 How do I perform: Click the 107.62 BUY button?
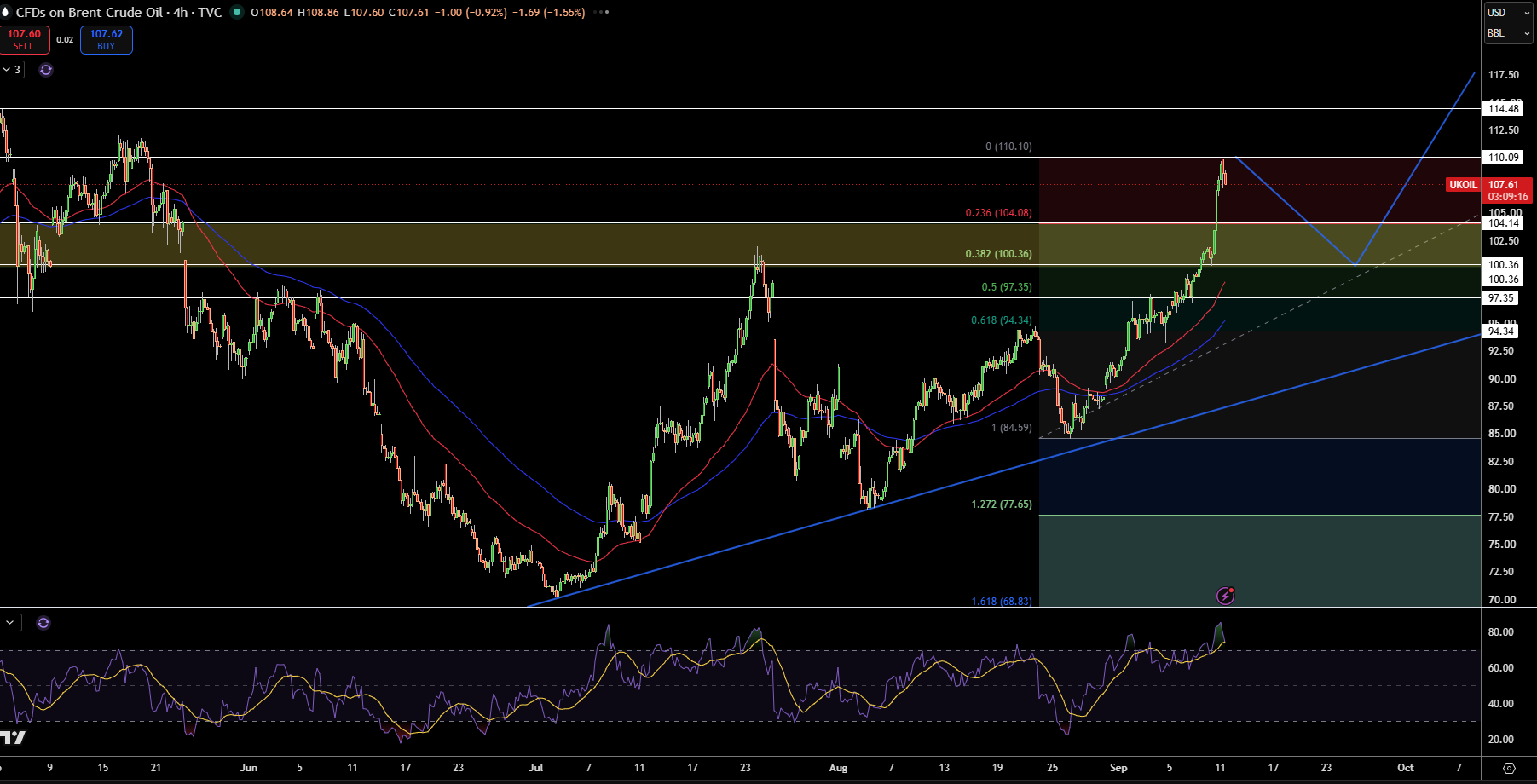(x=107, y=39)
